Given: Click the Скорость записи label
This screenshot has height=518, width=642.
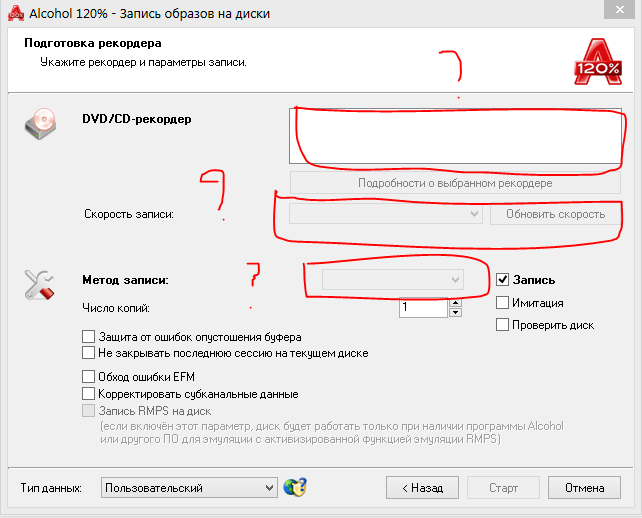Looking at the screenshot, I should click(x=129, y=214).
